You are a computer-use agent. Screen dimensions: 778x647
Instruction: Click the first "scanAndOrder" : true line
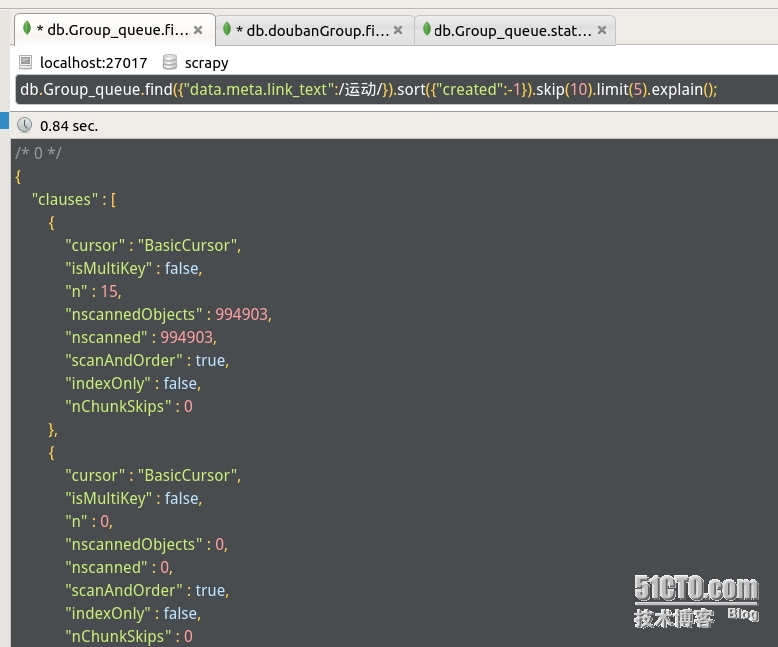(x=147, y=361)
